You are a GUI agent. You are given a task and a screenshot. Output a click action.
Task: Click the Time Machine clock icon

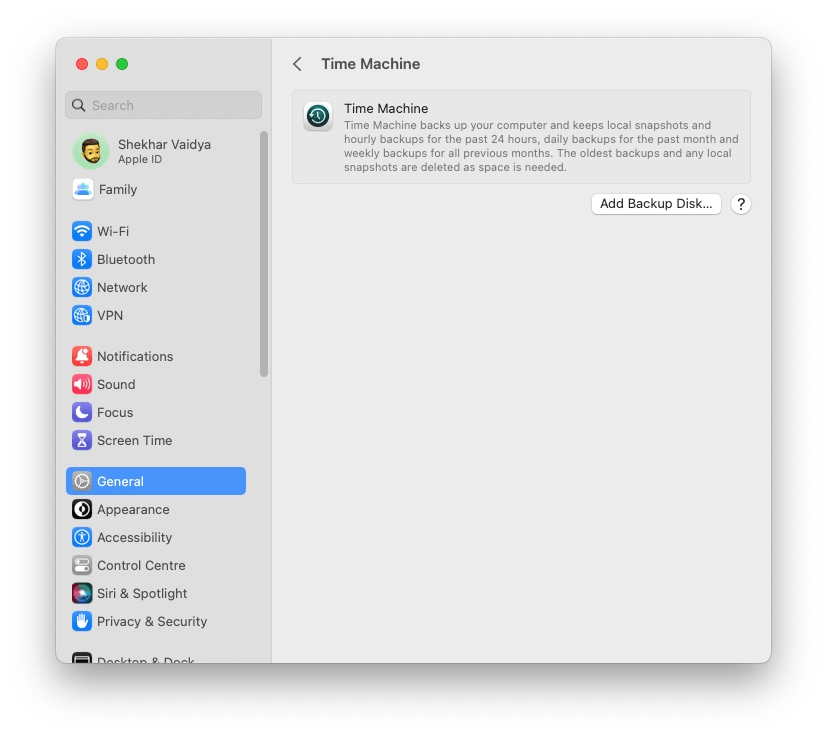317,116
